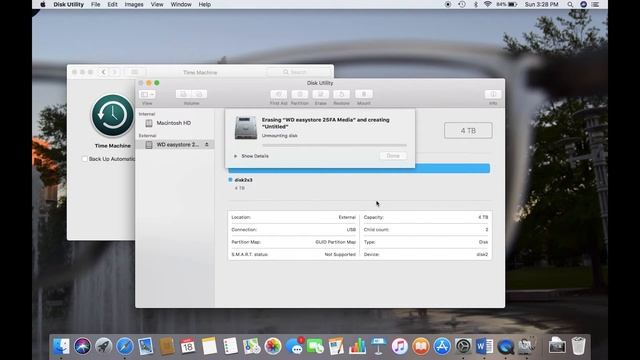Eject the WD easystore disk

[207, 144]
